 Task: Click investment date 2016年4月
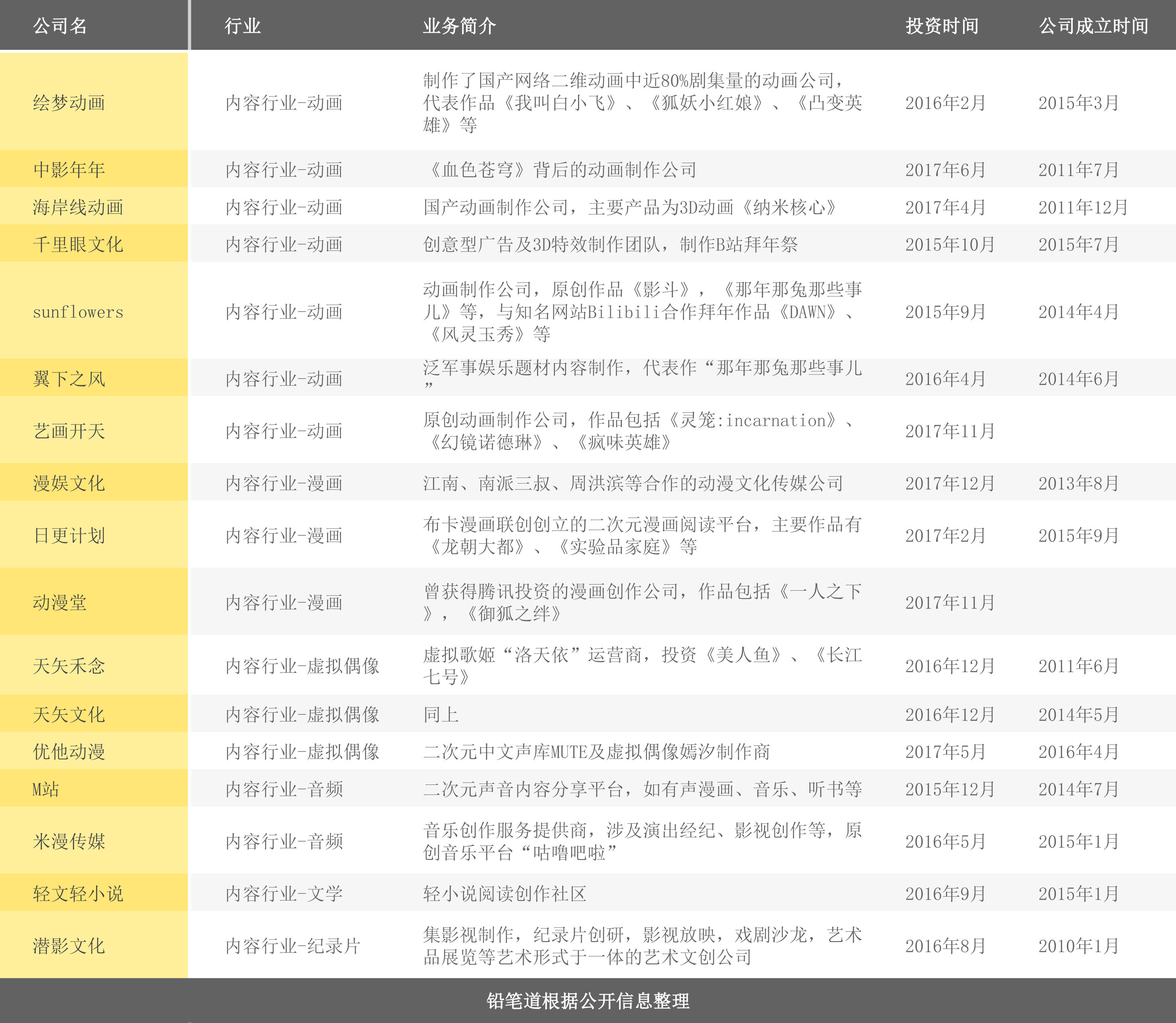point(946,378)
